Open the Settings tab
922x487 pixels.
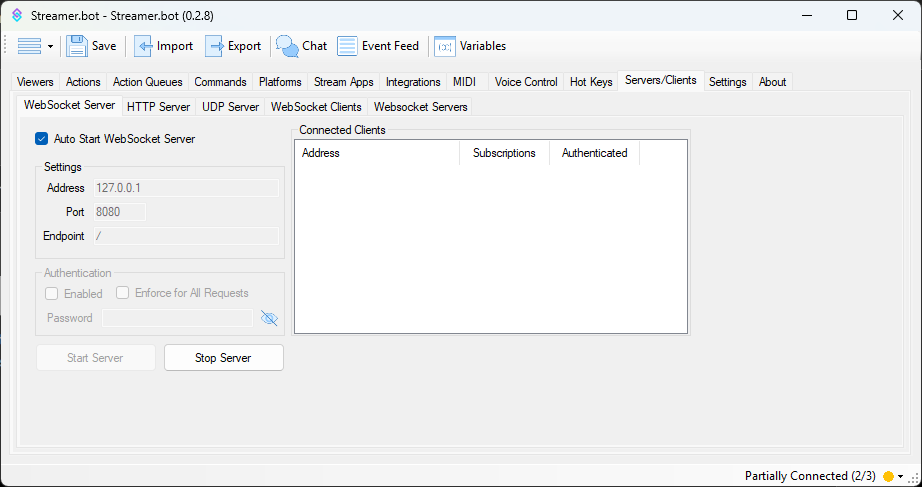727,82
